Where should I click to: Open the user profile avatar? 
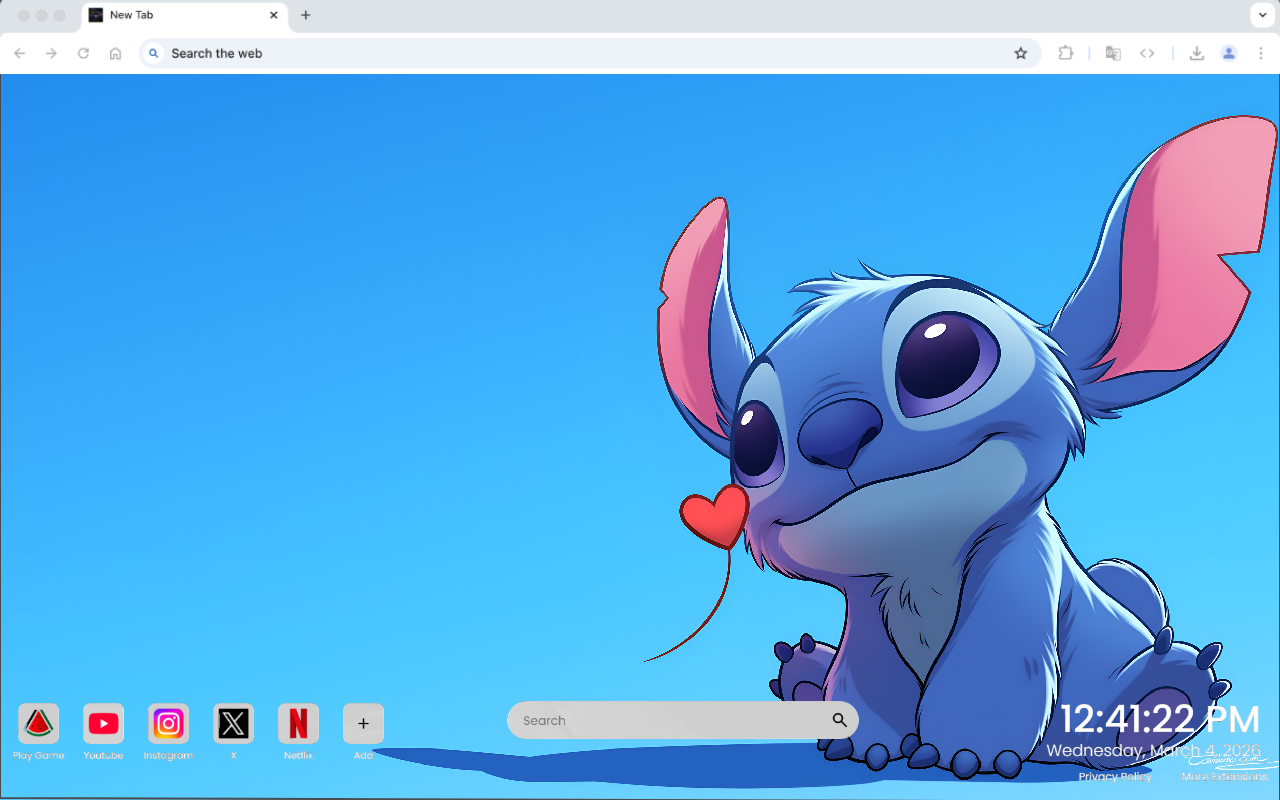[x=1229, y=53]
